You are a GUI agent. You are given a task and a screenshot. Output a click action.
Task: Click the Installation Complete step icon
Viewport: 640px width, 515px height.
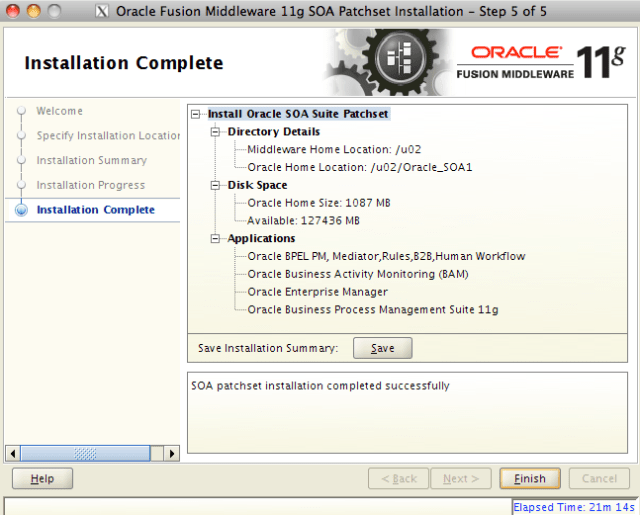[x=21, y=210]
